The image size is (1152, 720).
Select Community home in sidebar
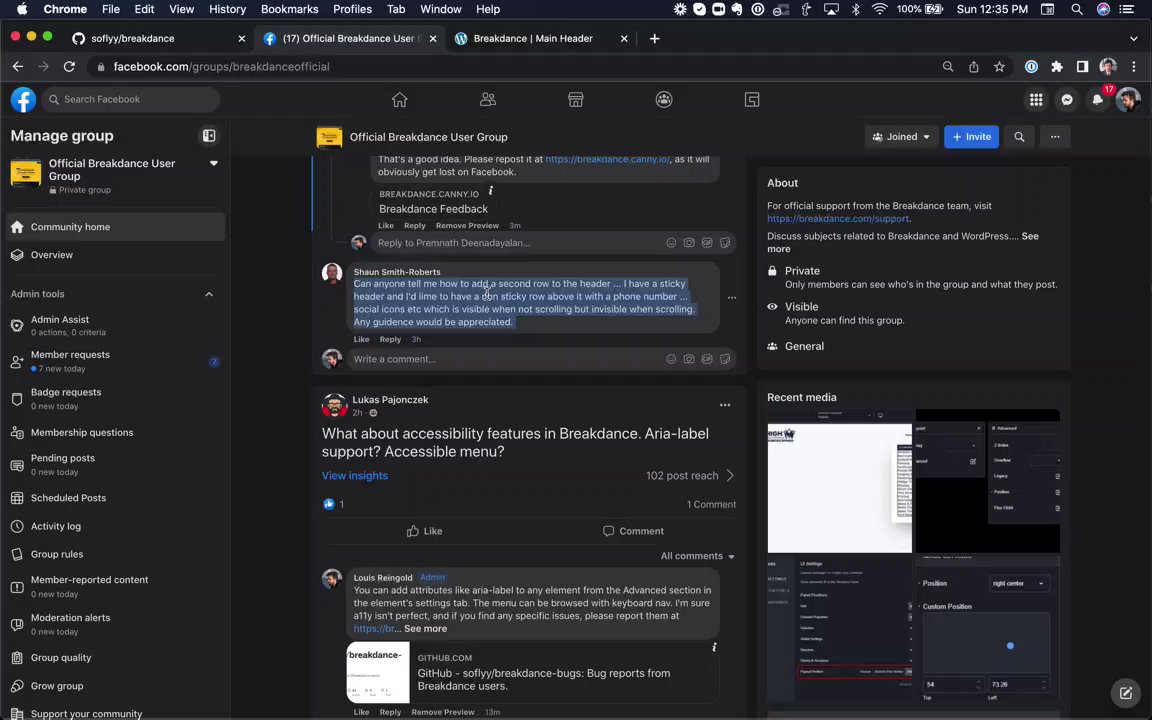pyautogui.click(x=115, y=227)
